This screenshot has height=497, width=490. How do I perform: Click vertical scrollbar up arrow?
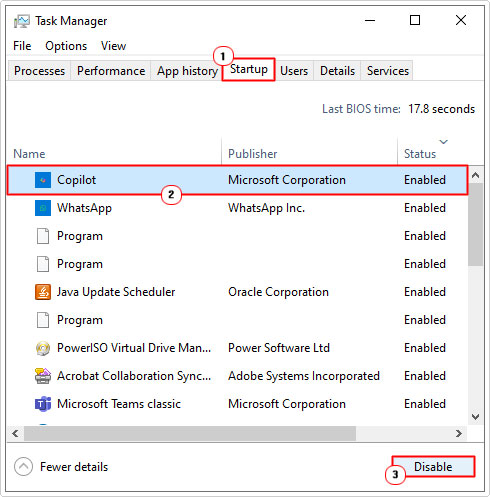pos(476,175)
